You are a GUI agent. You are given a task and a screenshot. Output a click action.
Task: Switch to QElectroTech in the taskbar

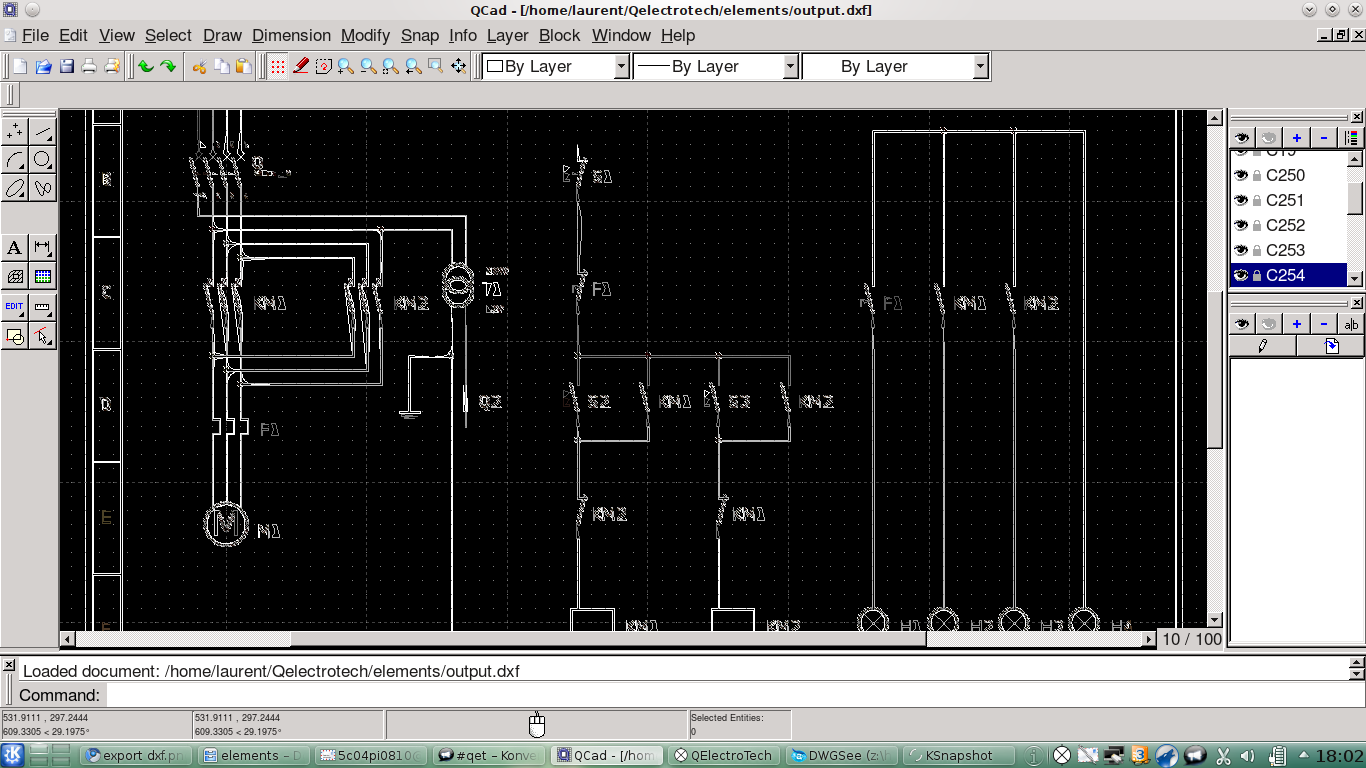(x=722, y=756)
